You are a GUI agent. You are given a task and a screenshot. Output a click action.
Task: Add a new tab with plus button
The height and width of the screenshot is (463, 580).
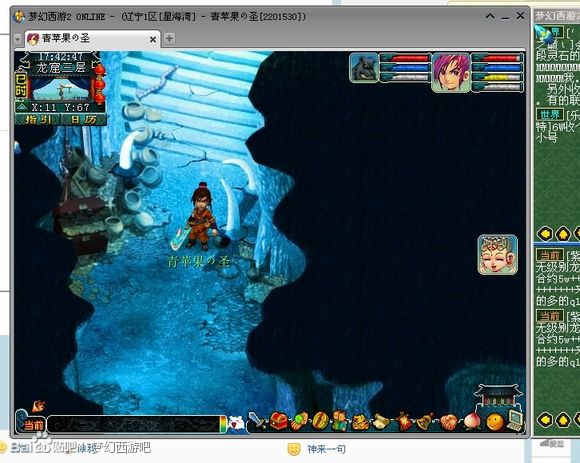(169, 38)
